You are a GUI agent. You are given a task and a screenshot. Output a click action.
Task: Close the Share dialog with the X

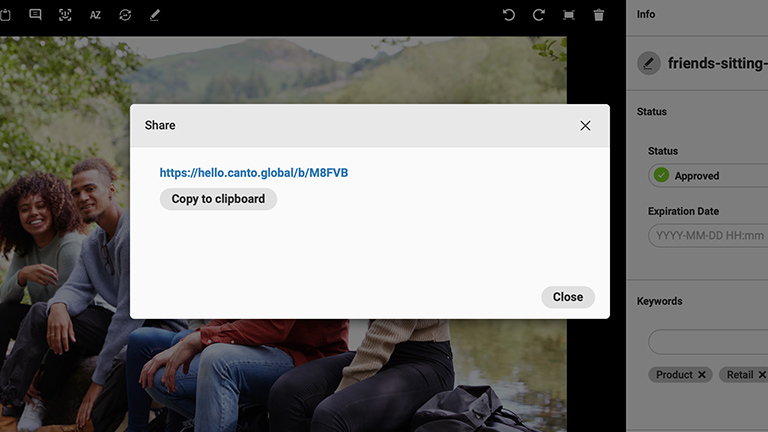click(585, 126)
